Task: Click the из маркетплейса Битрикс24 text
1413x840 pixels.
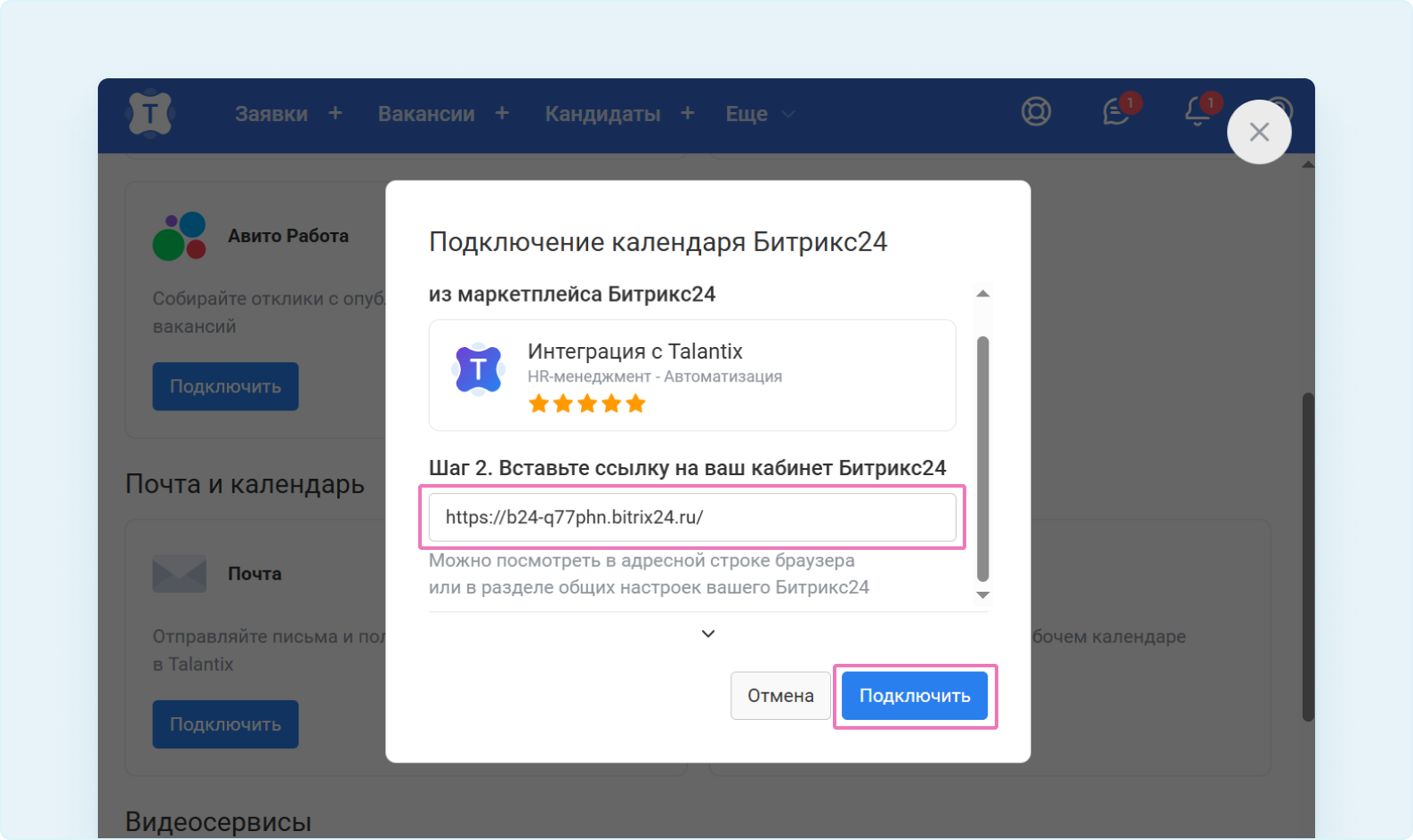Action: point(572,295)
